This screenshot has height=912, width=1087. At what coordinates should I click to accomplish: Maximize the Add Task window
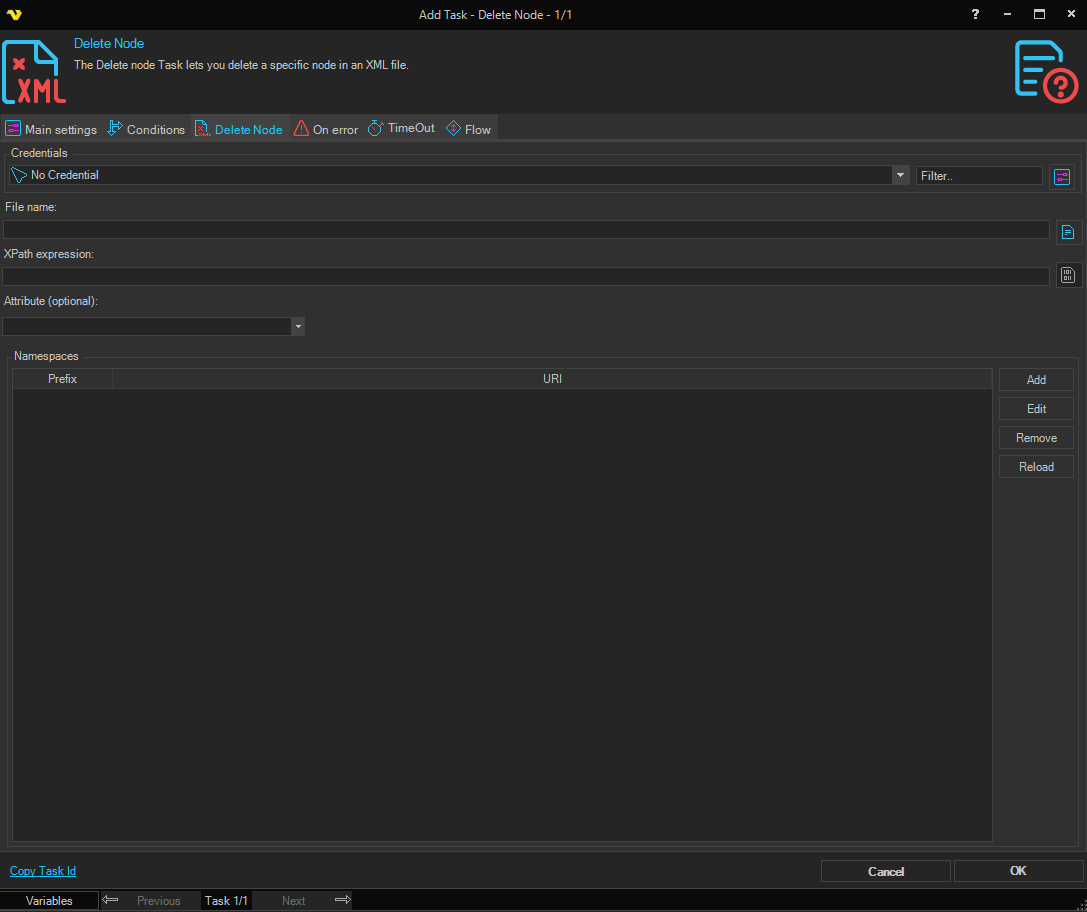click(1039, 15)
